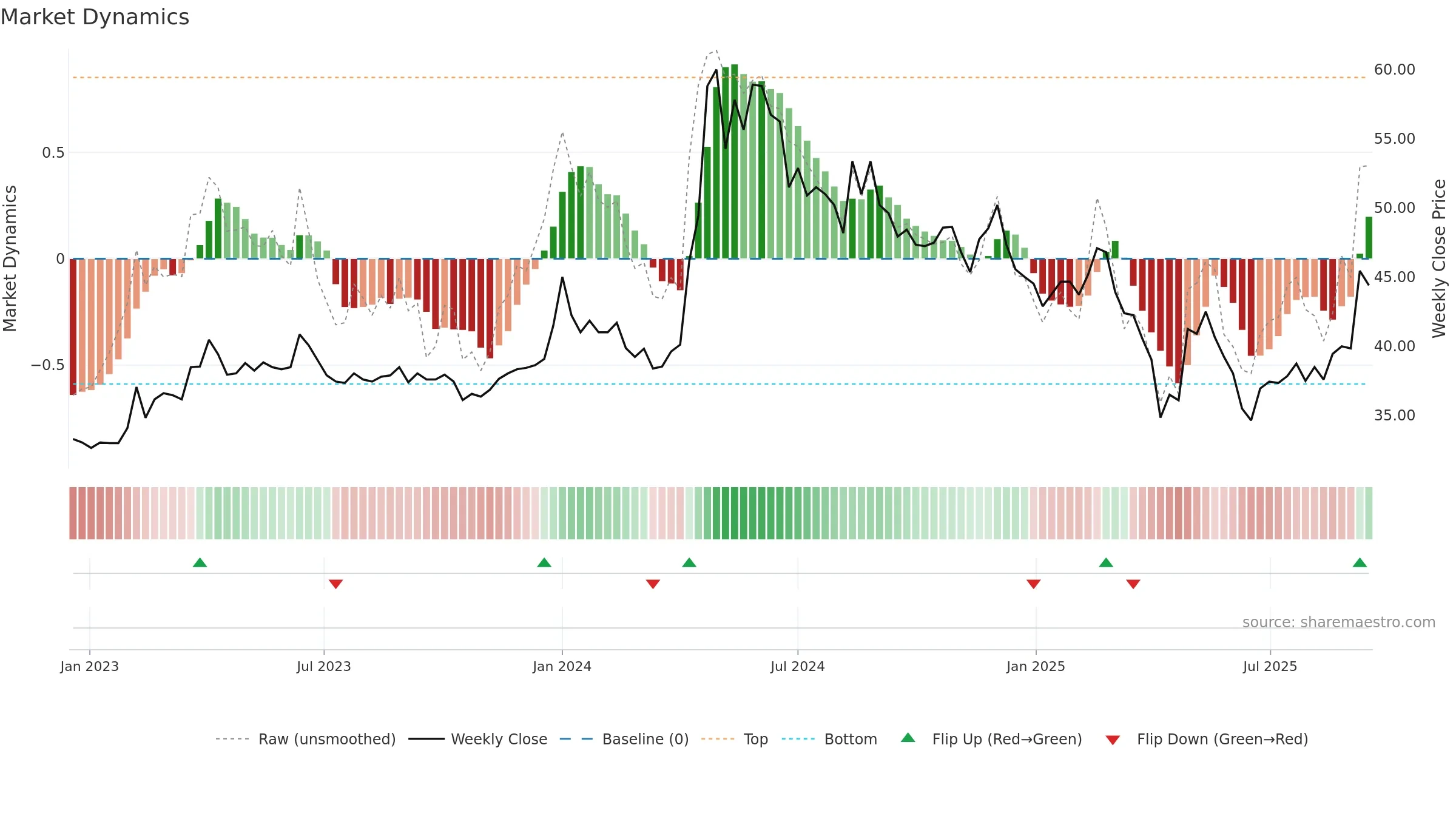Click the first dark red bar at chart start

[x=73, y=327]
